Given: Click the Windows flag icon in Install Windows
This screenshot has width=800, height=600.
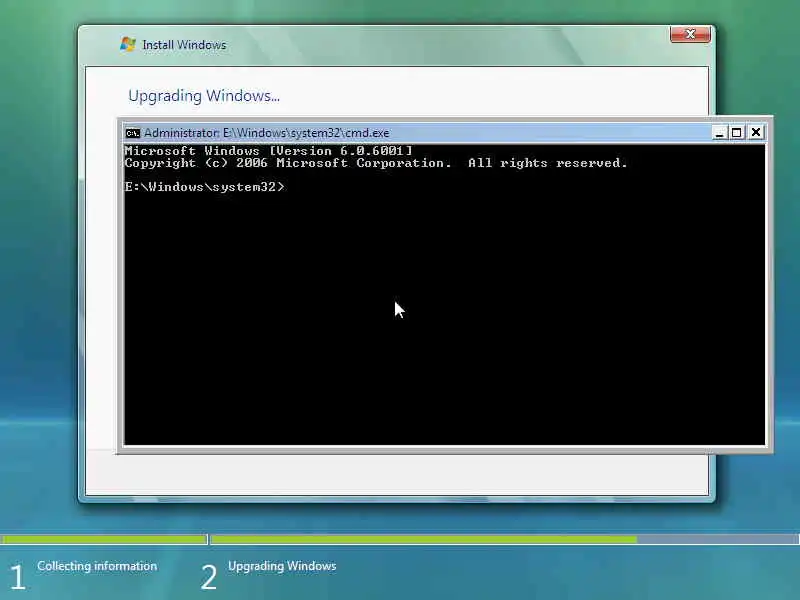Looking at the screenshot, I should [128, 44].
